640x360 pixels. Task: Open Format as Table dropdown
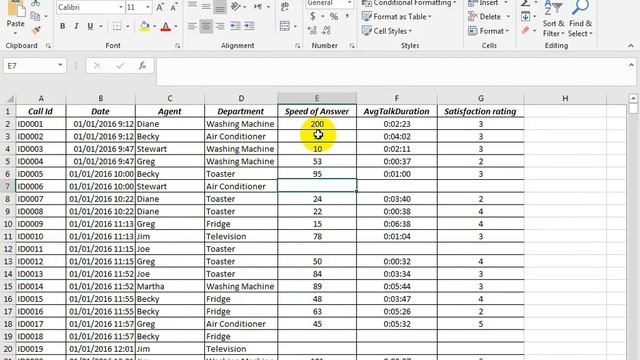pos(397,17)
